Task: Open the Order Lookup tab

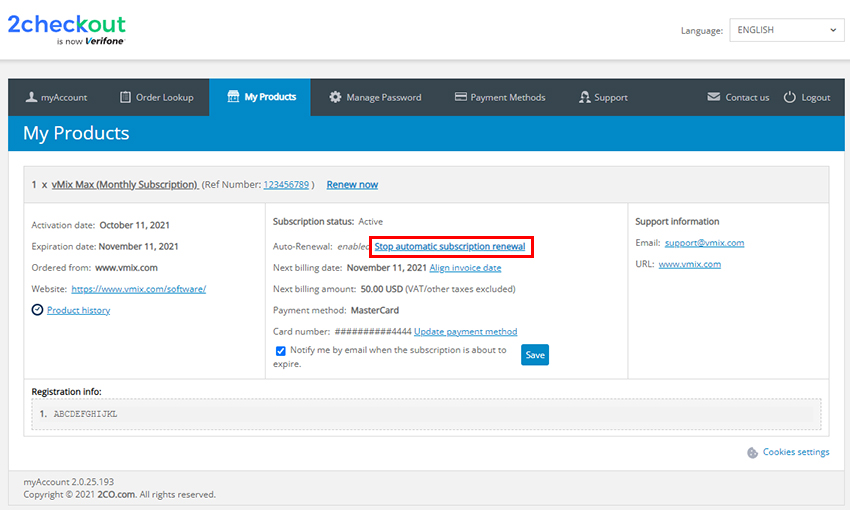Action: [x=157, y=98]
